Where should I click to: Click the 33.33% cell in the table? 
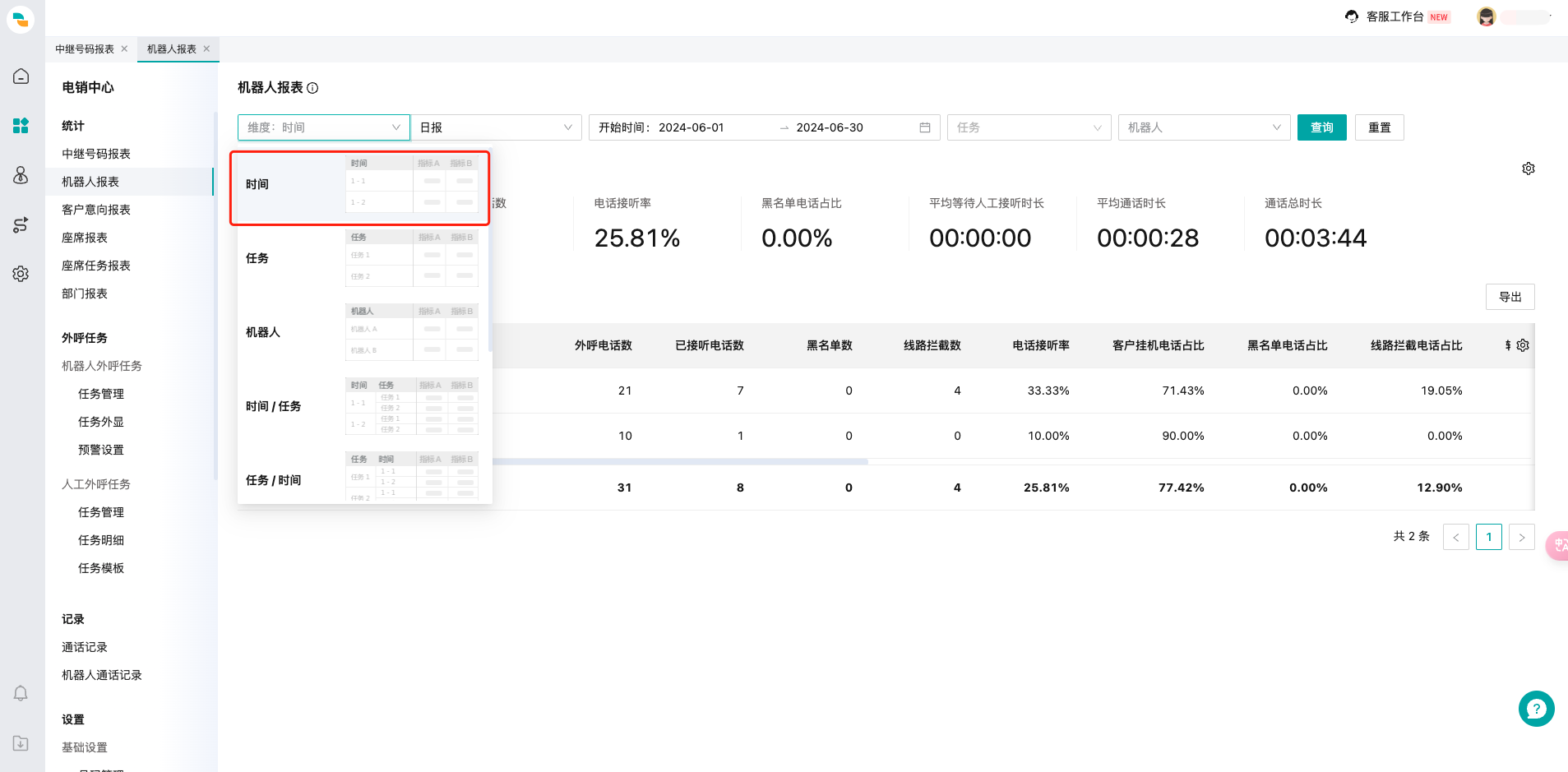tap(1048, 391)
